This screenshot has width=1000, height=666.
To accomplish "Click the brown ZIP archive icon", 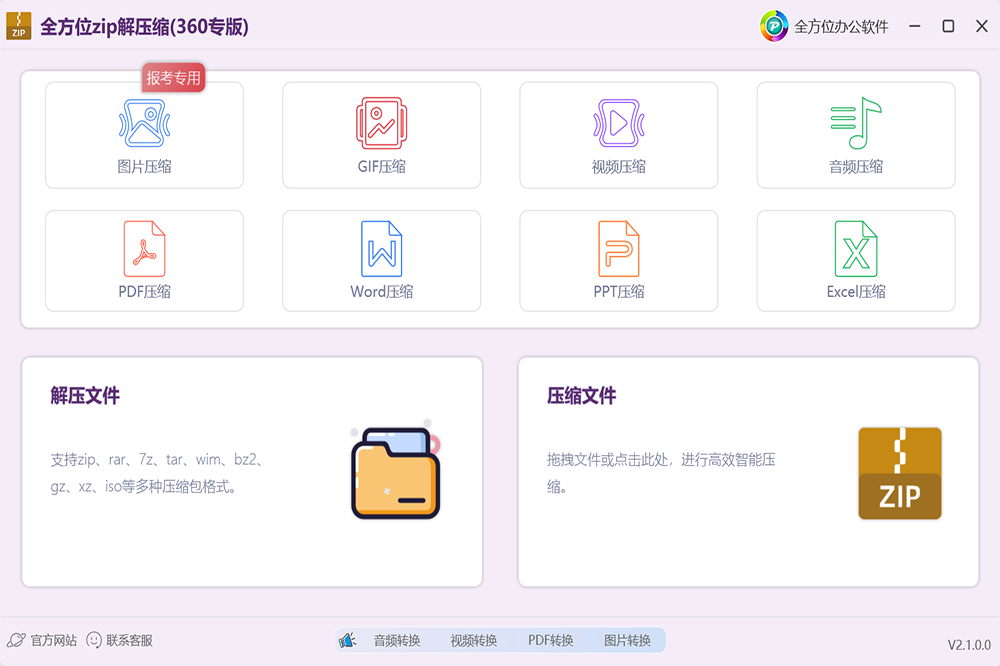I will pyautogui.click(x=899, y=473).
